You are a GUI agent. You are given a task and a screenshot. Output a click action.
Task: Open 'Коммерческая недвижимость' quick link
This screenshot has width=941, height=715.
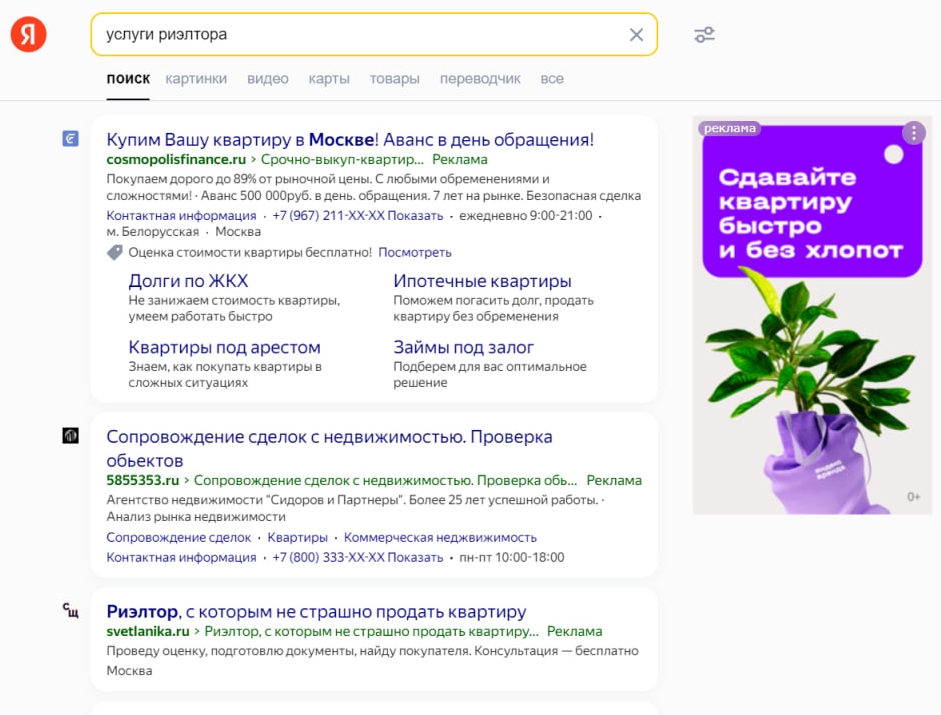440,537
